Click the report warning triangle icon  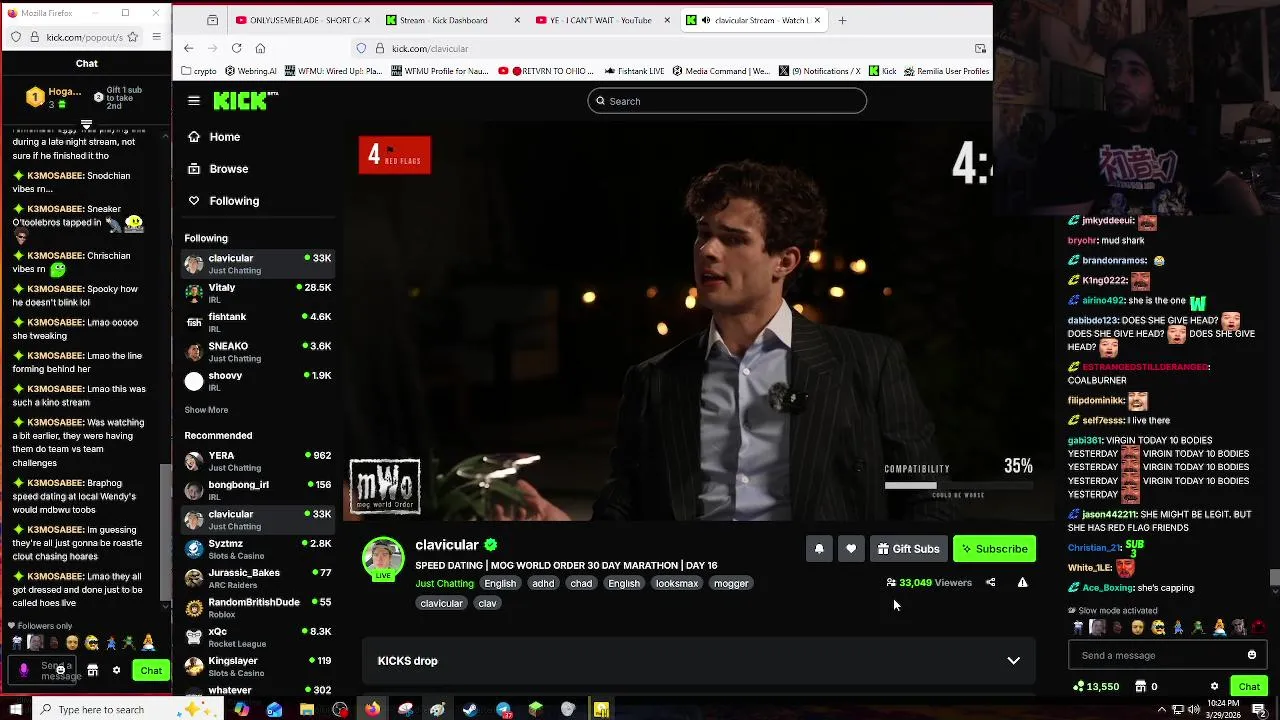pyautogui.click(x=1022, y=582)
